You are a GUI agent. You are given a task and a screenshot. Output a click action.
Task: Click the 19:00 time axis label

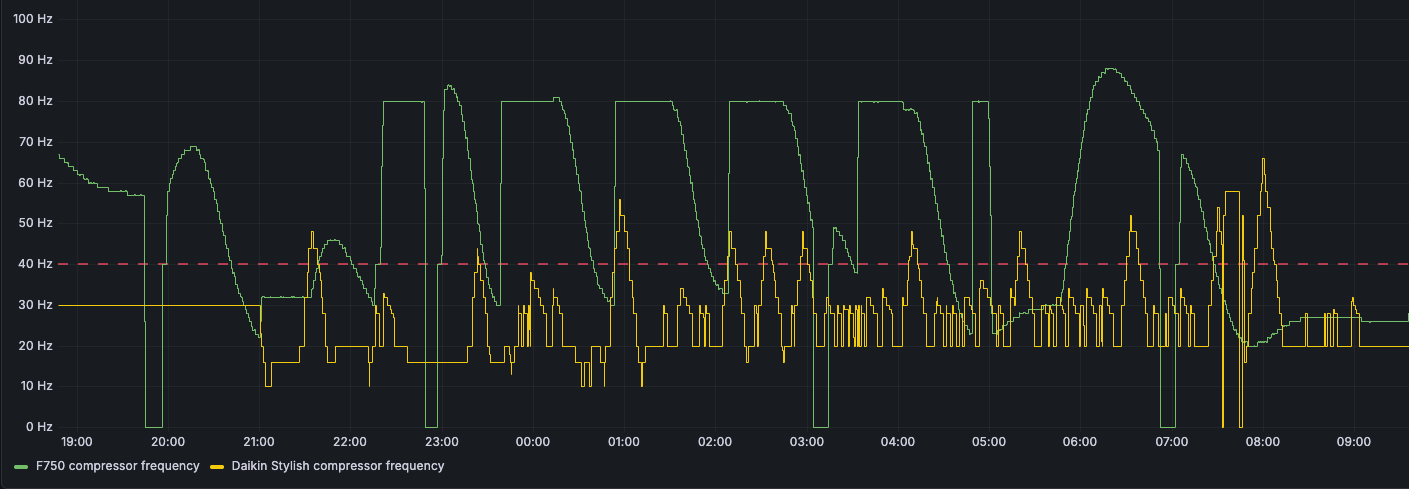pos(77,442)
